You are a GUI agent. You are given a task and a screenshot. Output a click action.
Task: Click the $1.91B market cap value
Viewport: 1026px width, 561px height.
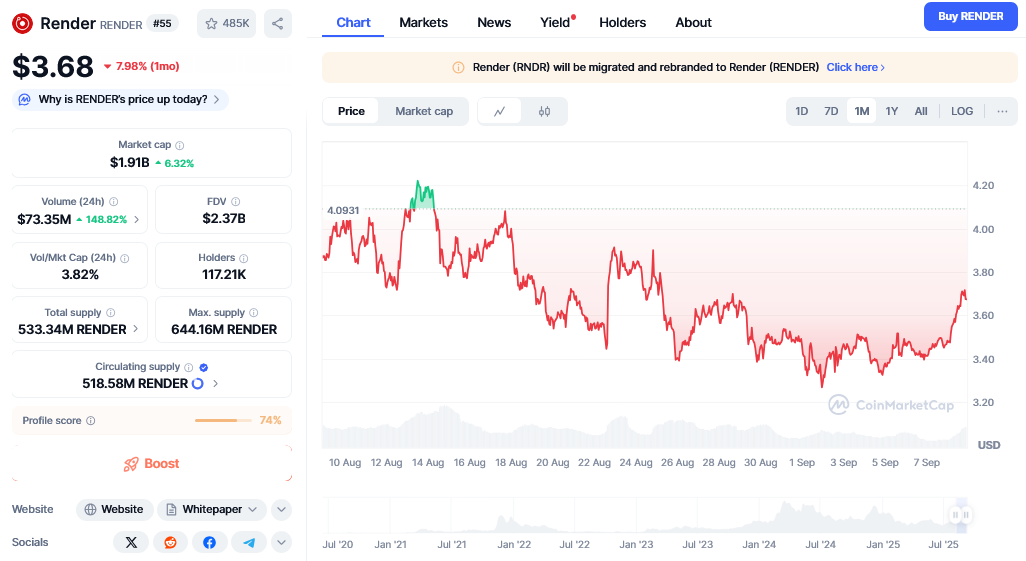[x=130, y=162]
